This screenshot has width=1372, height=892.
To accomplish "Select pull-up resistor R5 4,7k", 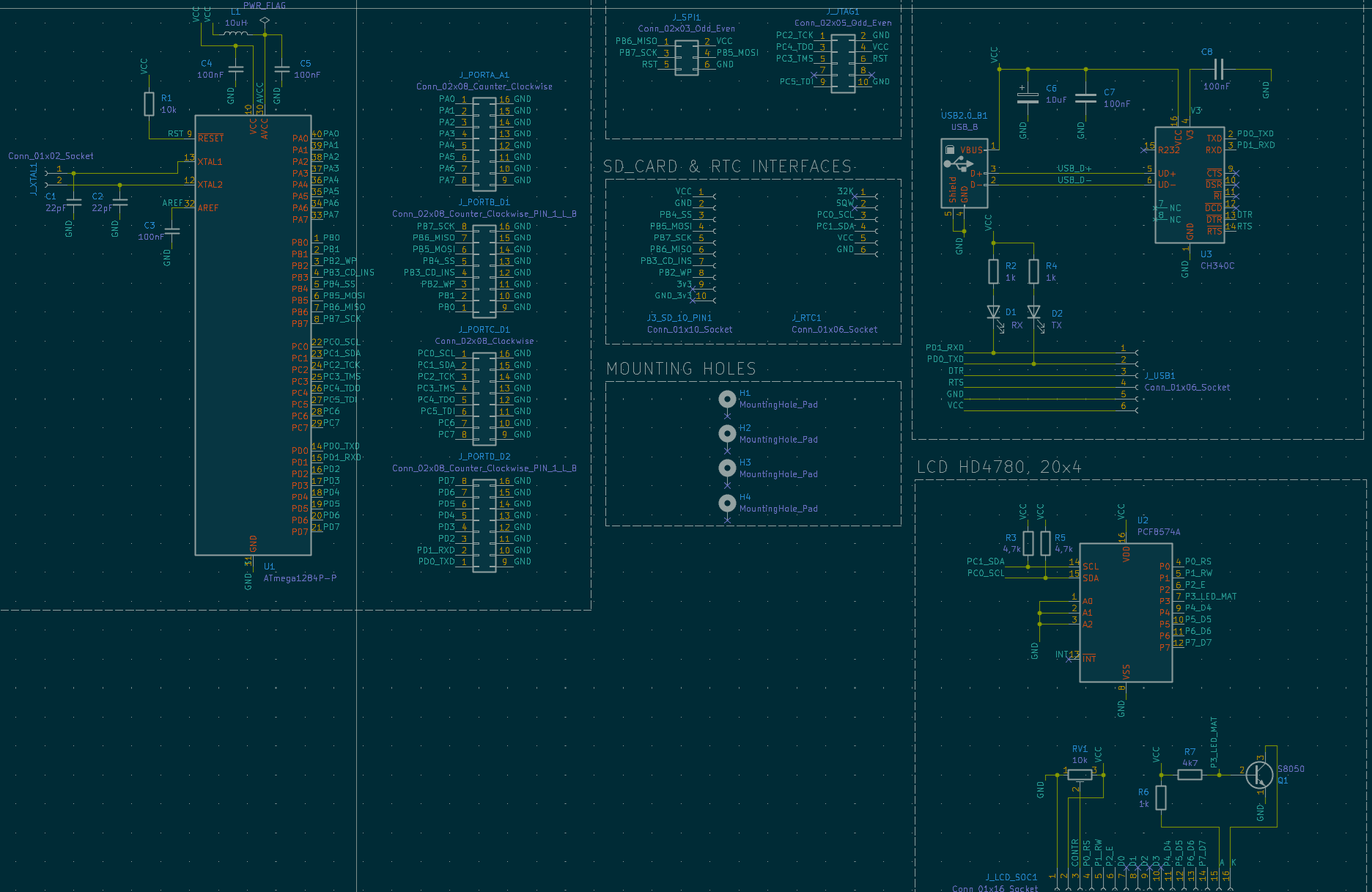I will point(1045,543).
